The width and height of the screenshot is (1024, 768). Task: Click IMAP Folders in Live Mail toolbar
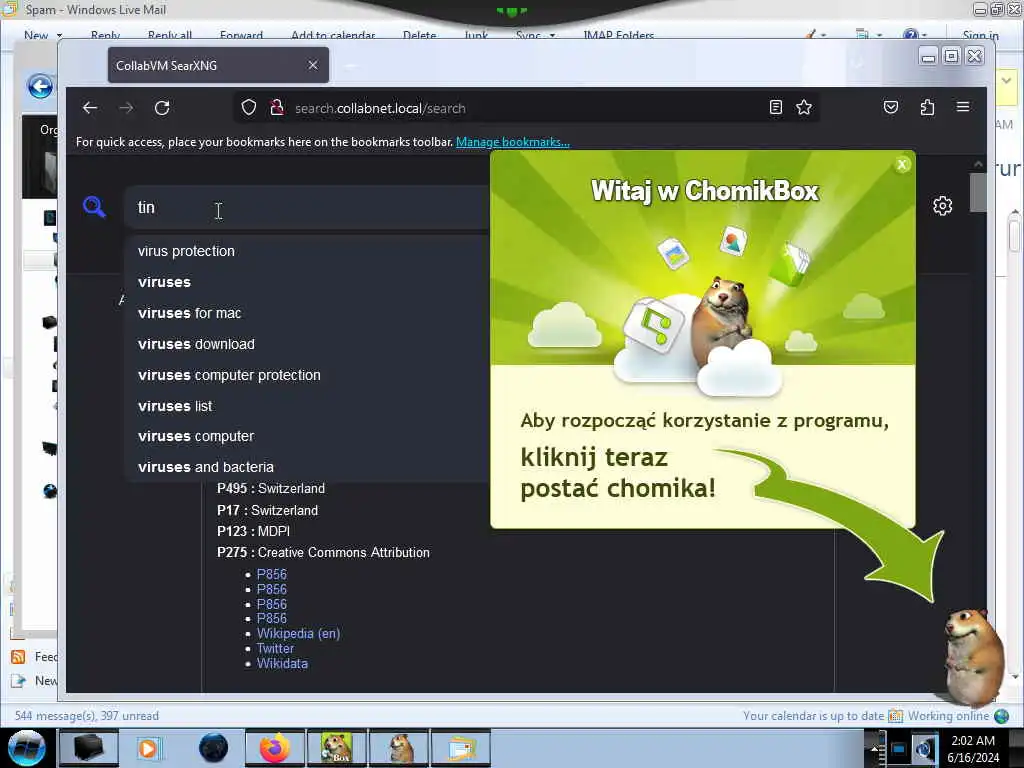pyautogui.click(x=618, y=35)
